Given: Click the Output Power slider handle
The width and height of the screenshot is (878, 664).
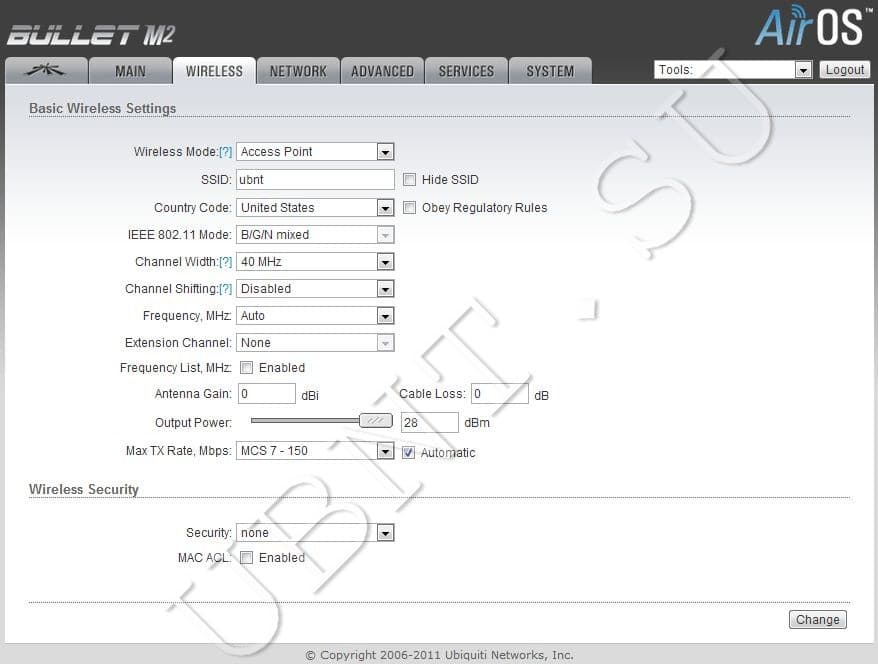Looking at the screenshot, I should [x=376, y=420].
